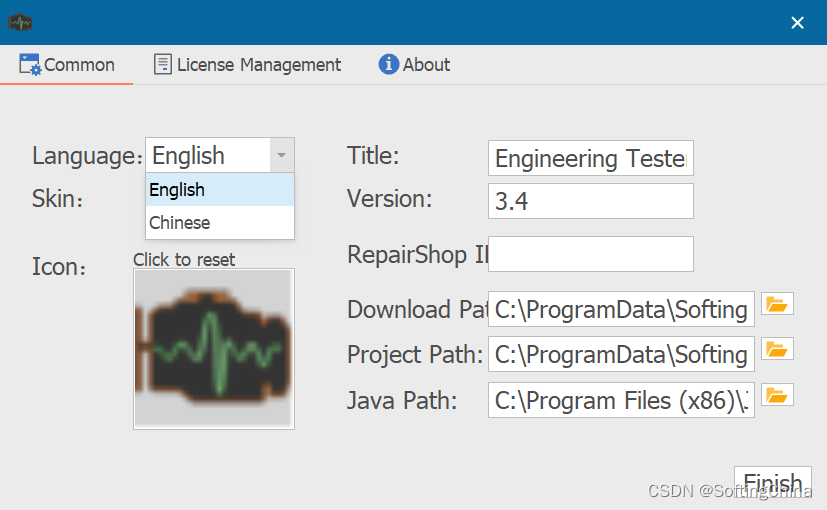The width and height of the screenshot is (827, 510).
Task: Focus the Version input field
Action: click(590, 201)
